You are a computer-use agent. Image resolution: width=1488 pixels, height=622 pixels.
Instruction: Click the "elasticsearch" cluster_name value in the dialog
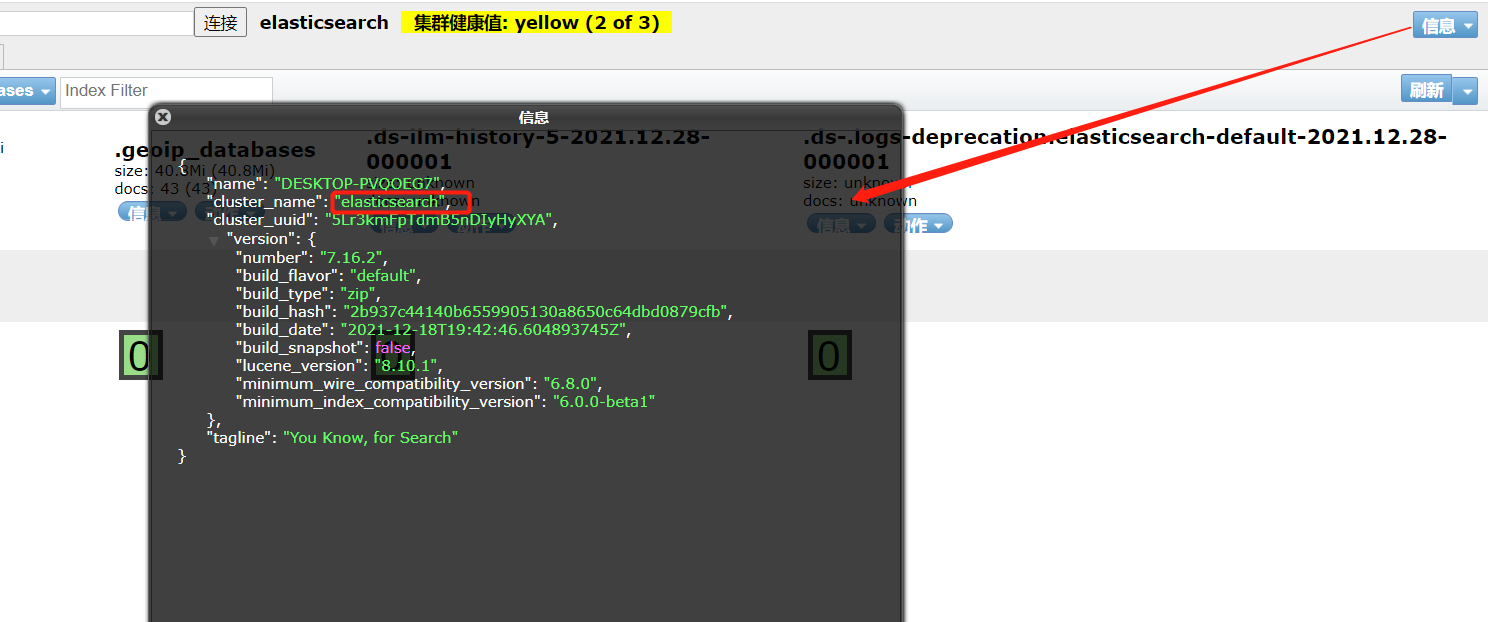391,202
